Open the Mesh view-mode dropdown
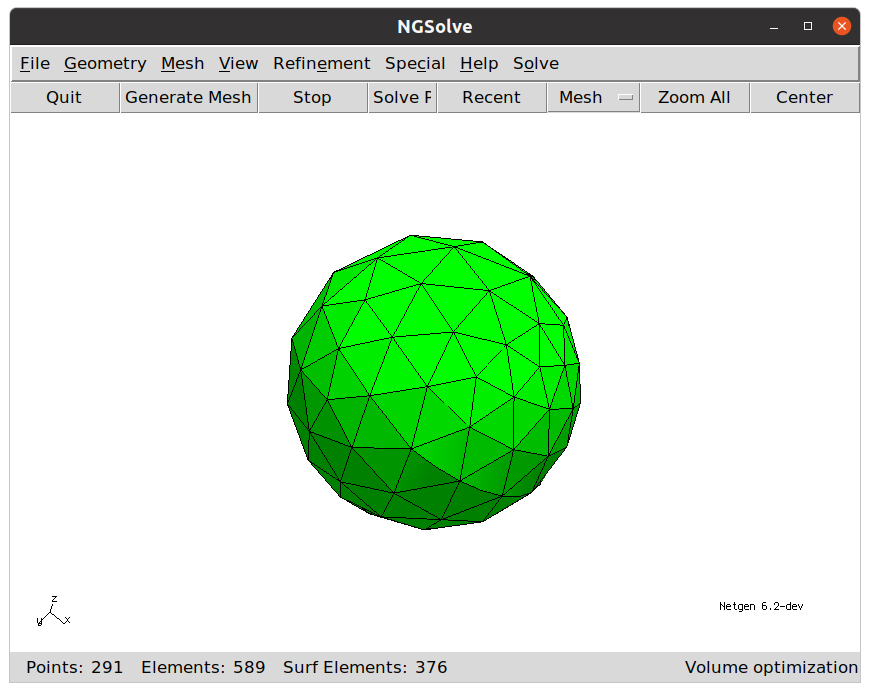The height and width of the screenshot is (692, 870). tap(593, 98)
